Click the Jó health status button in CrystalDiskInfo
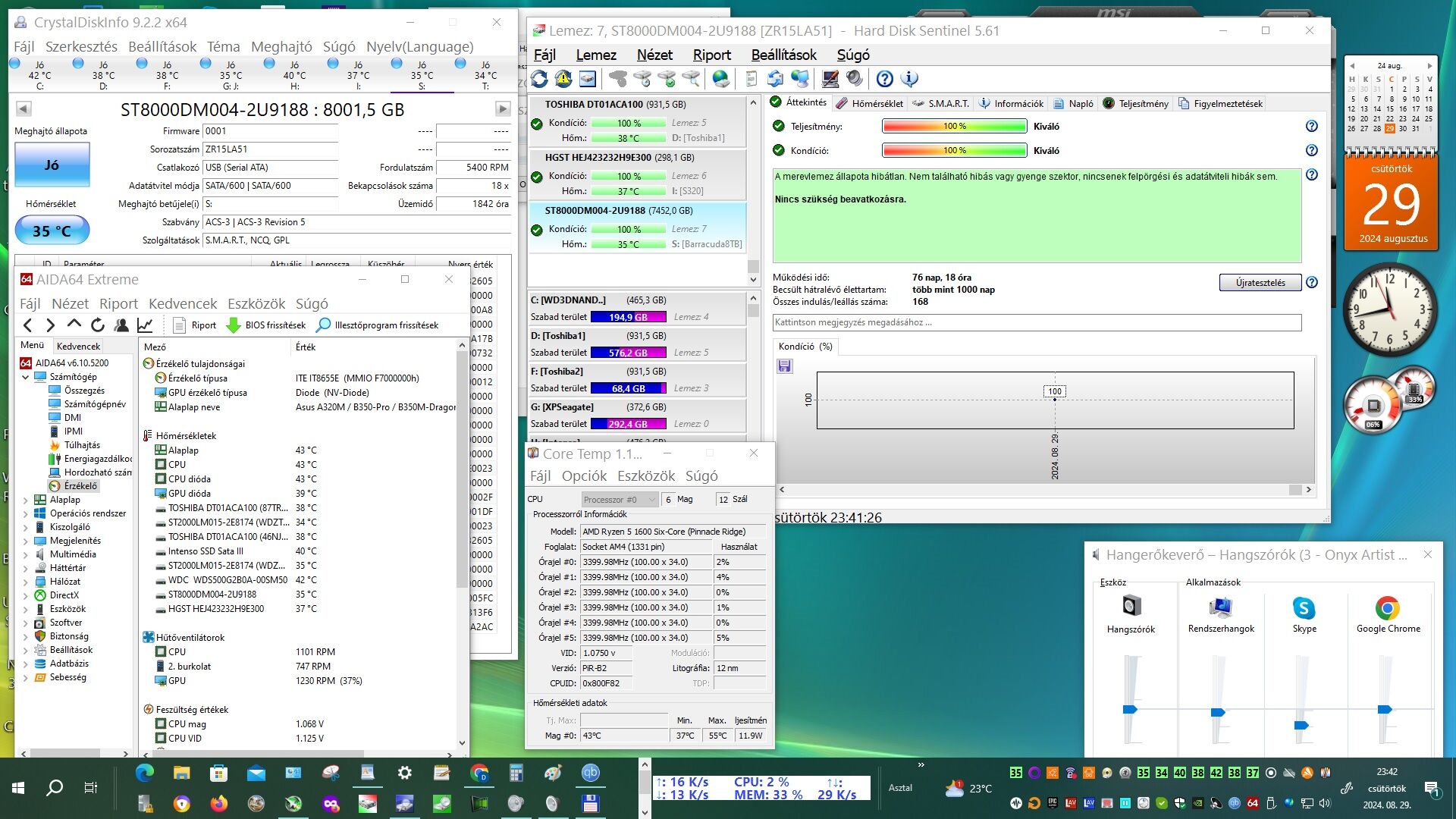The width and height of the screenshot is (1456, 819). click(x=52, y=165)
